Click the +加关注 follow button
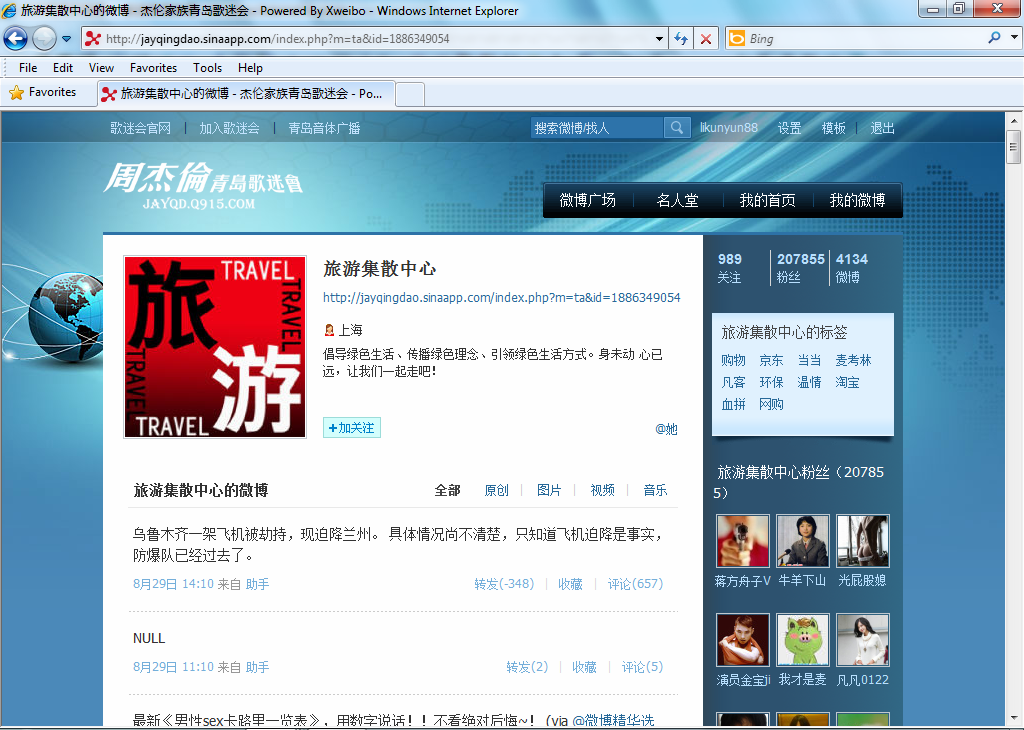 [x=352, y=428]
